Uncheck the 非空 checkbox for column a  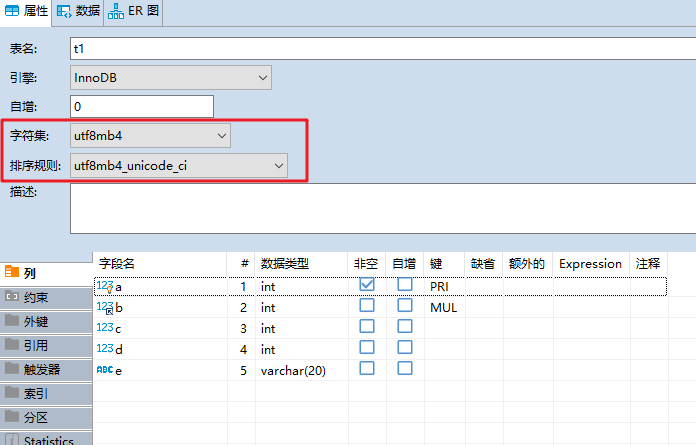click(x=367, y=285)
